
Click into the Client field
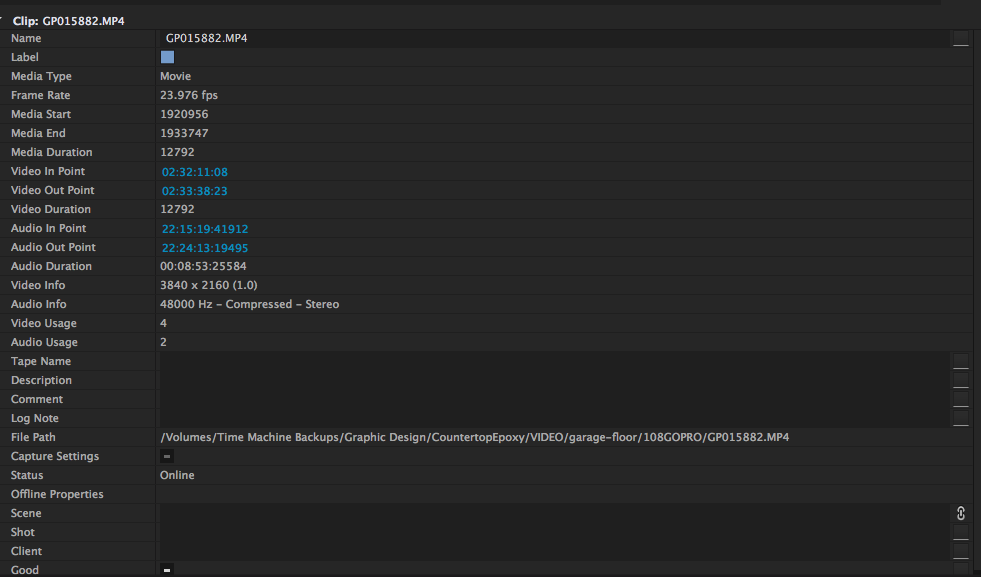click(554, 551)
